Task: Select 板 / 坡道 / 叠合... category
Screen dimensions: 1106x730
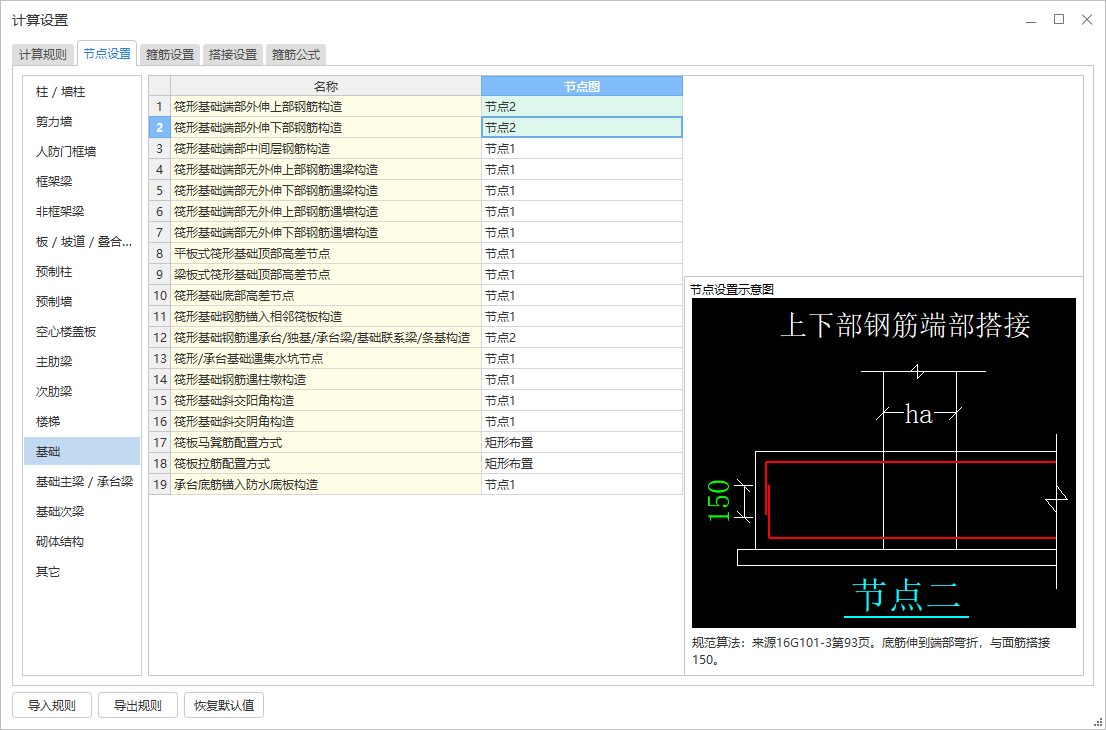Action: pyautogui.click(x=82, y=242)
